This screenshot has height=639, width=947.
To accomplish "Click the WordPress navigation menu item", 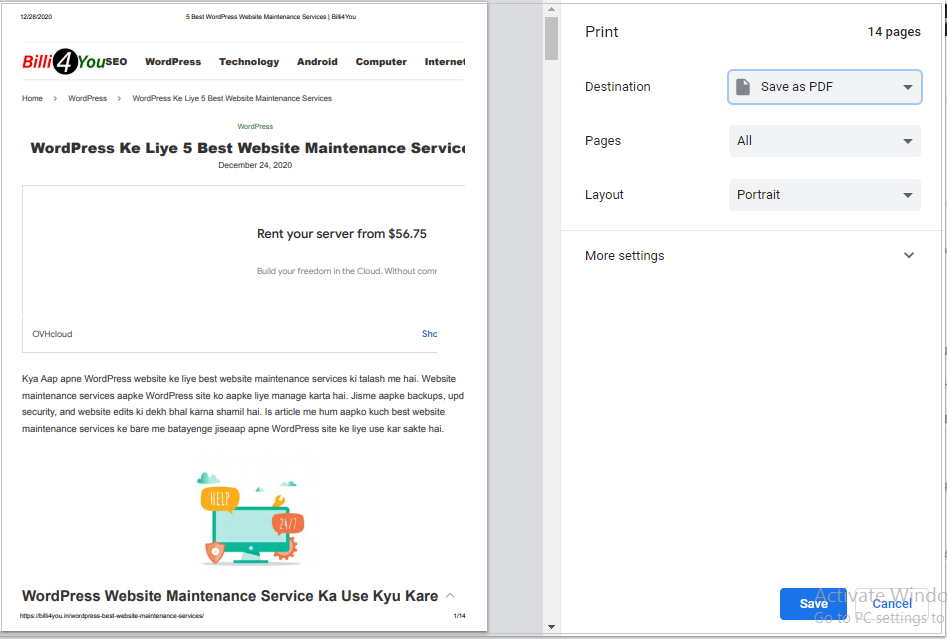I will click(x=173, y=62).
